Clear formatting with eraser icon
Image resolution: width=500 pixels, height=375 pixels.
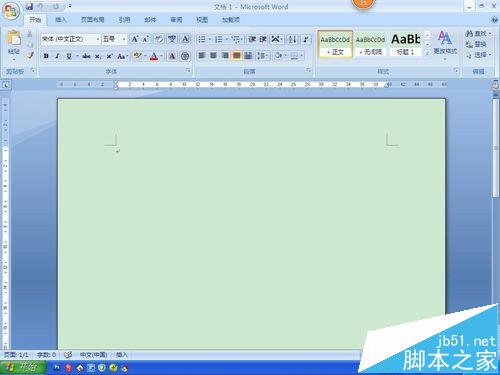[159, 39]
